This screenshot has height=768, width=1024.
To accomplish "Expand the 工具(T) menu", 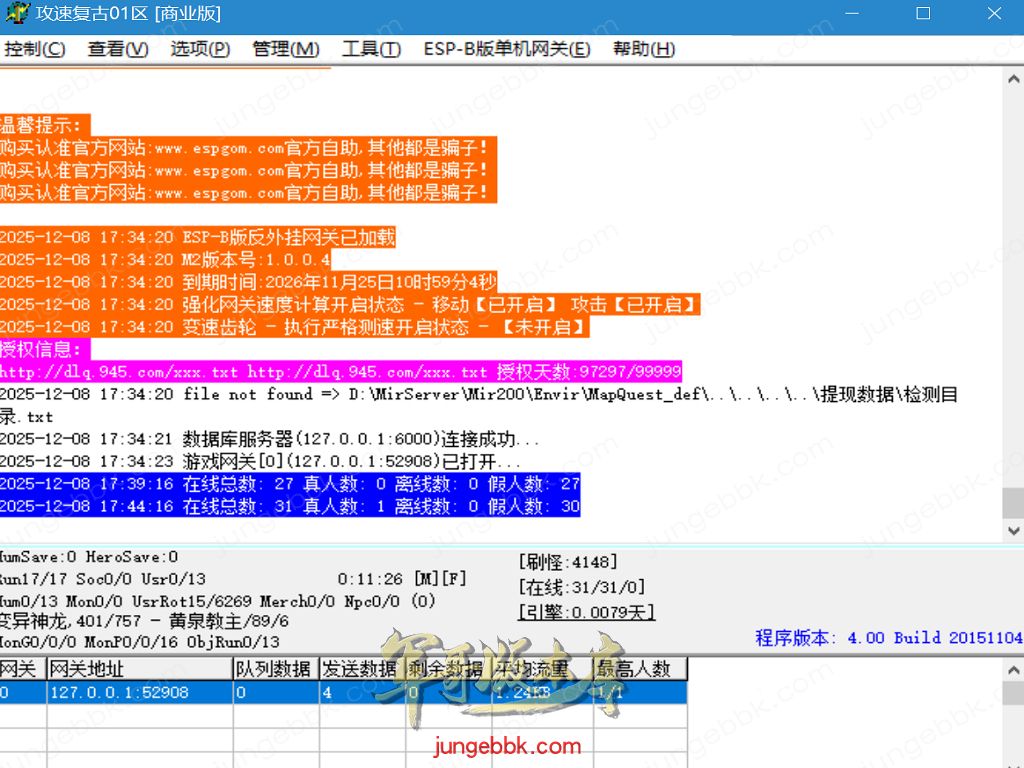I will 371,49.
